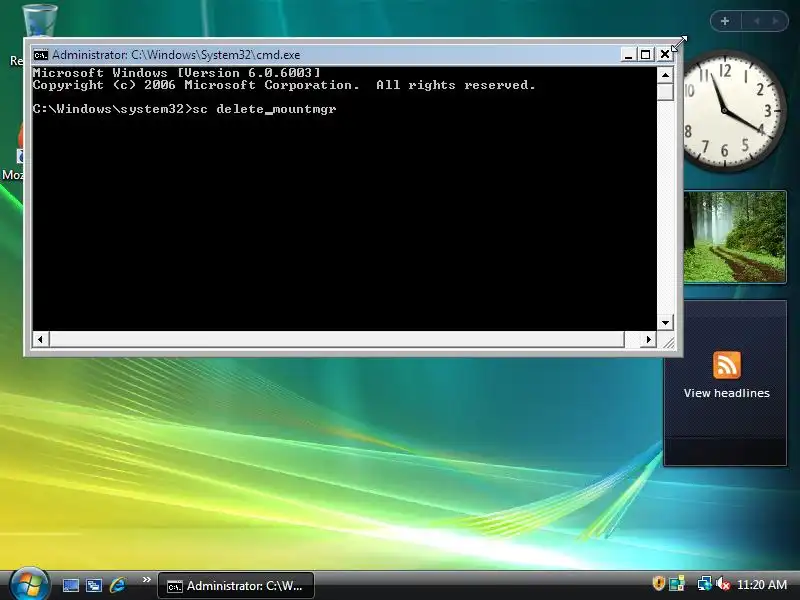This screenshot has height=600, width=800.
Task: Click the cmd horizontal scrollbar right arrow
Action: coord(648,339)
